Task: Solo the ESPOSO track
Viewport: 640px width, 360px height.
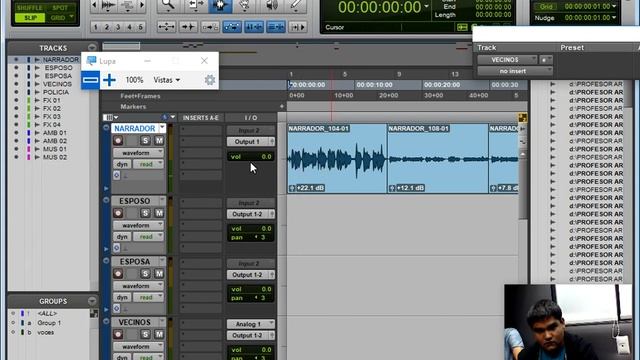Action: click(145, 213)
